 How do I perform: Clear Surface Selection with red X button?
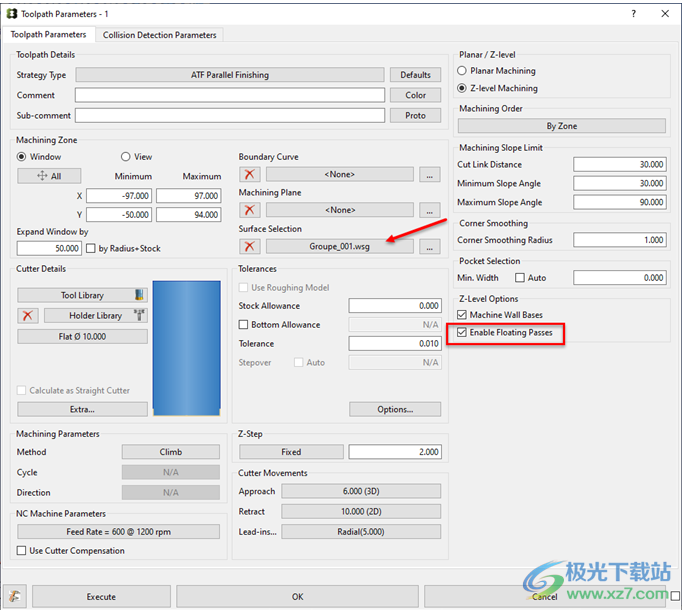250,247
